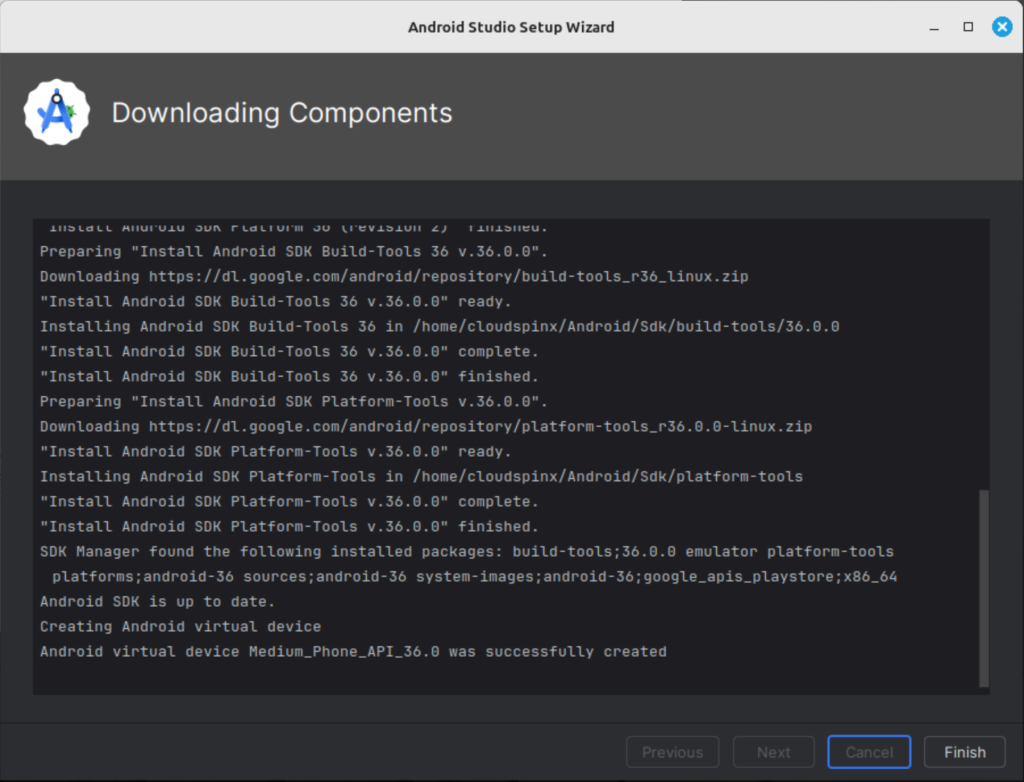
Task: Click the SDK Manager installed packages line
Action: (x=465, y=551)
